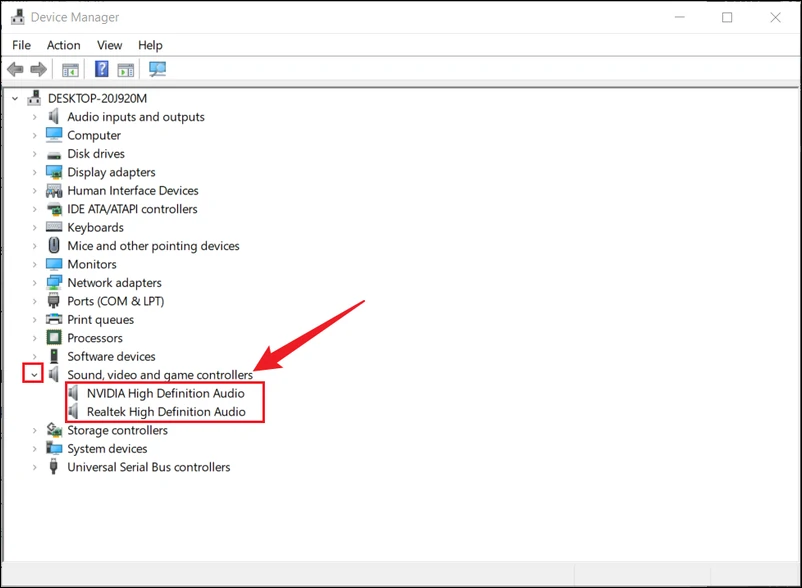Screen dimensions: 802x588
Task: Click the DESKTOP-20J920M computer icon
Action: pos(34,97)
